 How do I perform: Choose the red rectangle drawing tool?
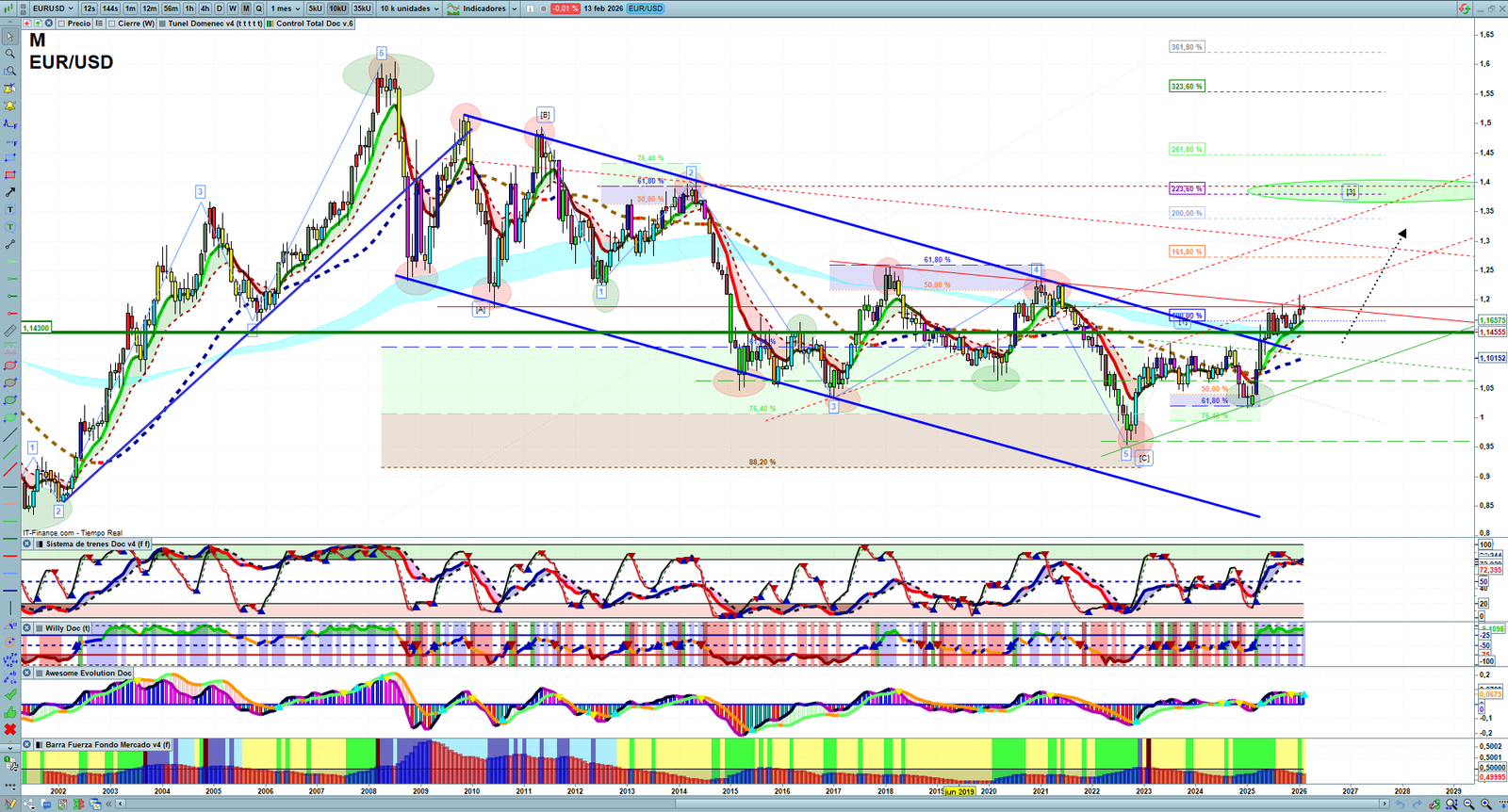coord(10,175)
